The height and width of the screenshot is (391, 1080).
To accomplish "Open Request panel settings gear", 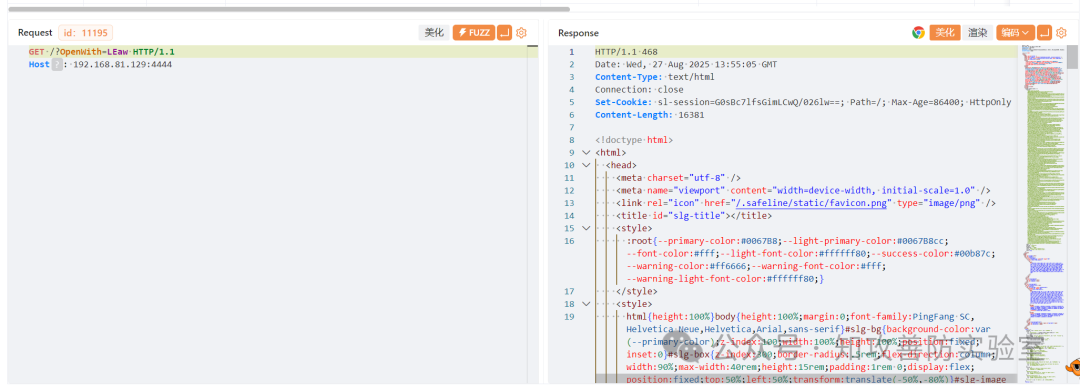I will (521, 32).
